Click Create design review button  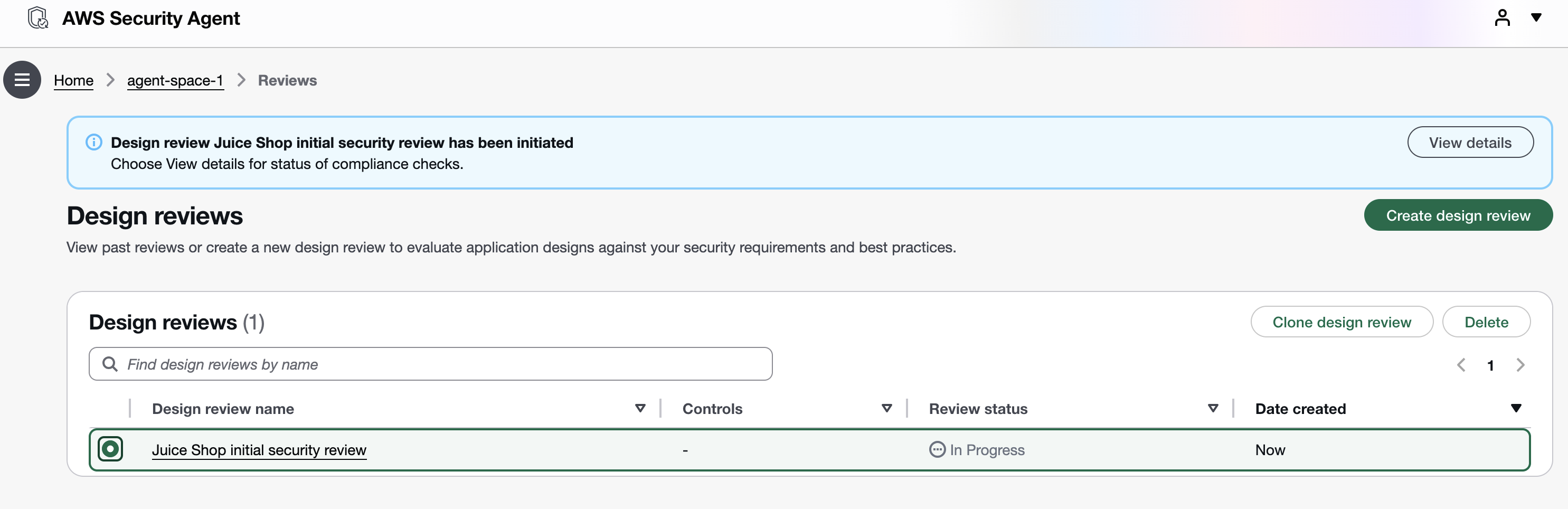(1458, 215)
